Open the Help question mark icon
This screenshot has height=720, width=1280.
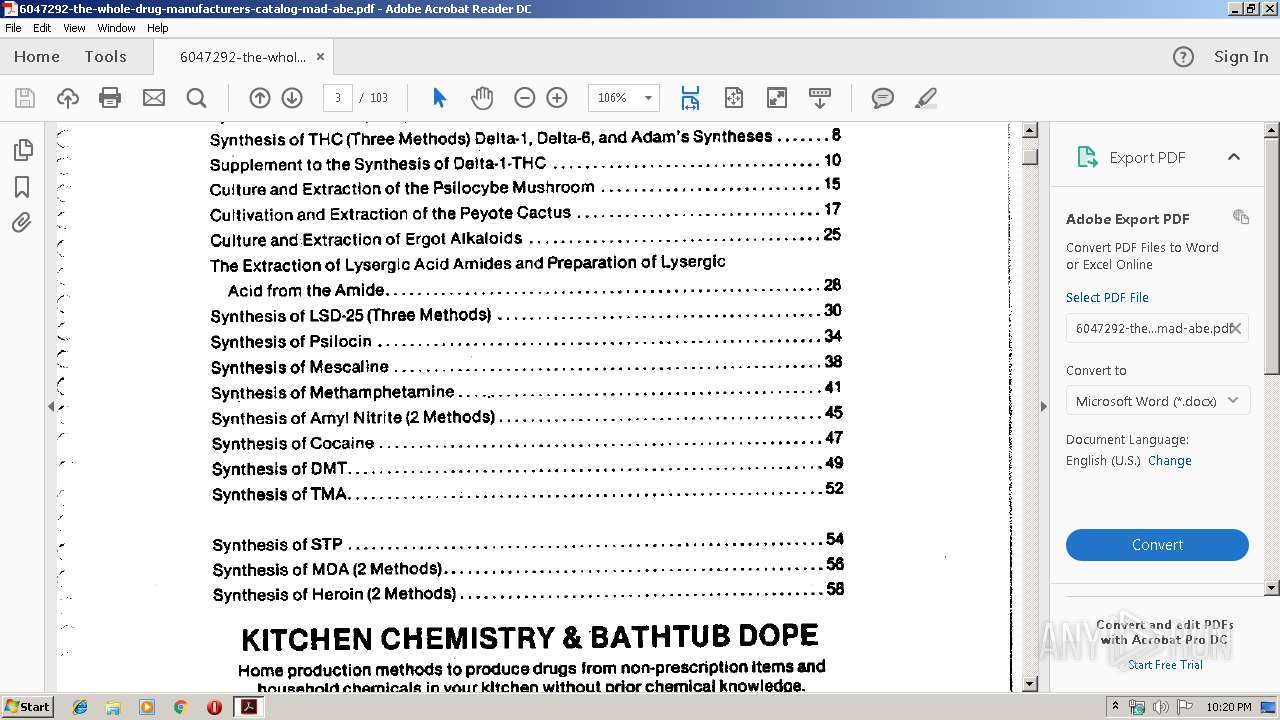(x=1183, y=57)
